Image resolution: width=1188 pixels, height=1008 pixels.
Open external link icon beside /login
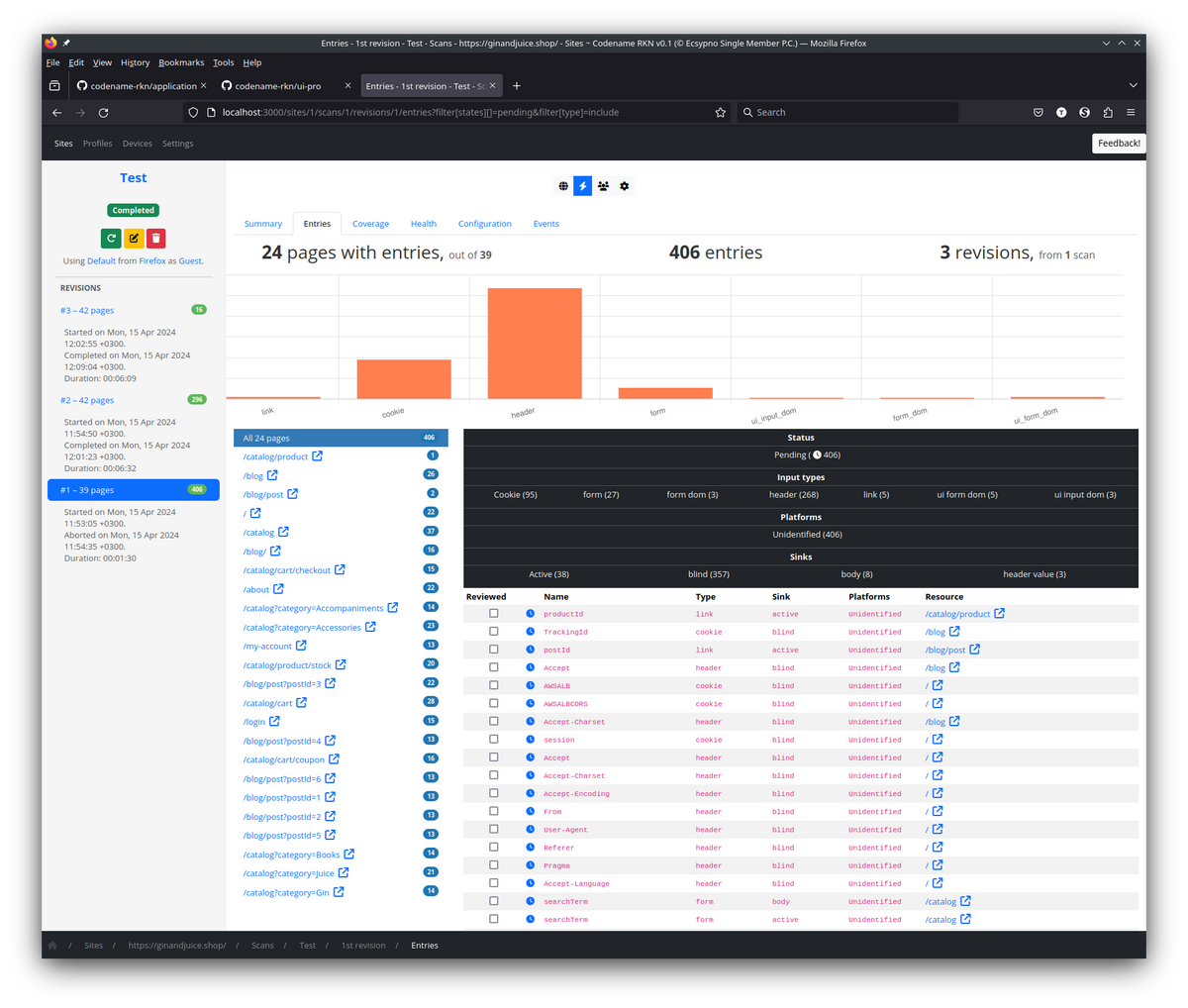pos(274,721)
